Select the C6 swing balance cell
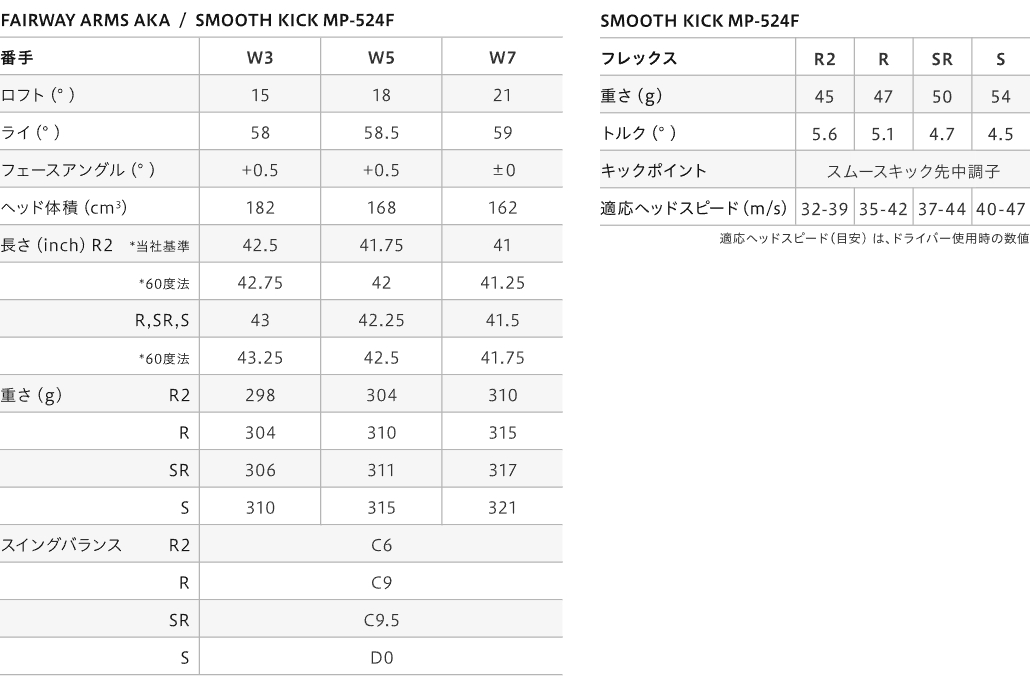 click(x=381, y=545)
